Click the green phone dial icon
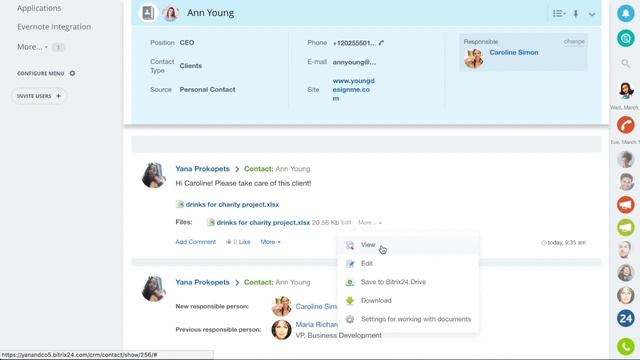The image size is (640, 360). pos(625,347)
